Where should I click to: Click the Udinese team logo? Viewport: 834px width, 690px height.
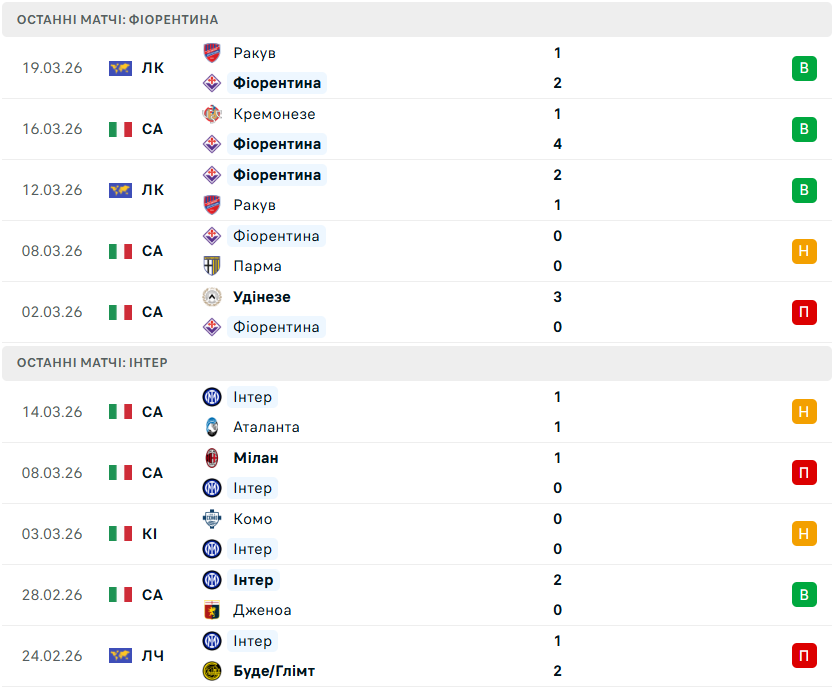tap(212, 297)
